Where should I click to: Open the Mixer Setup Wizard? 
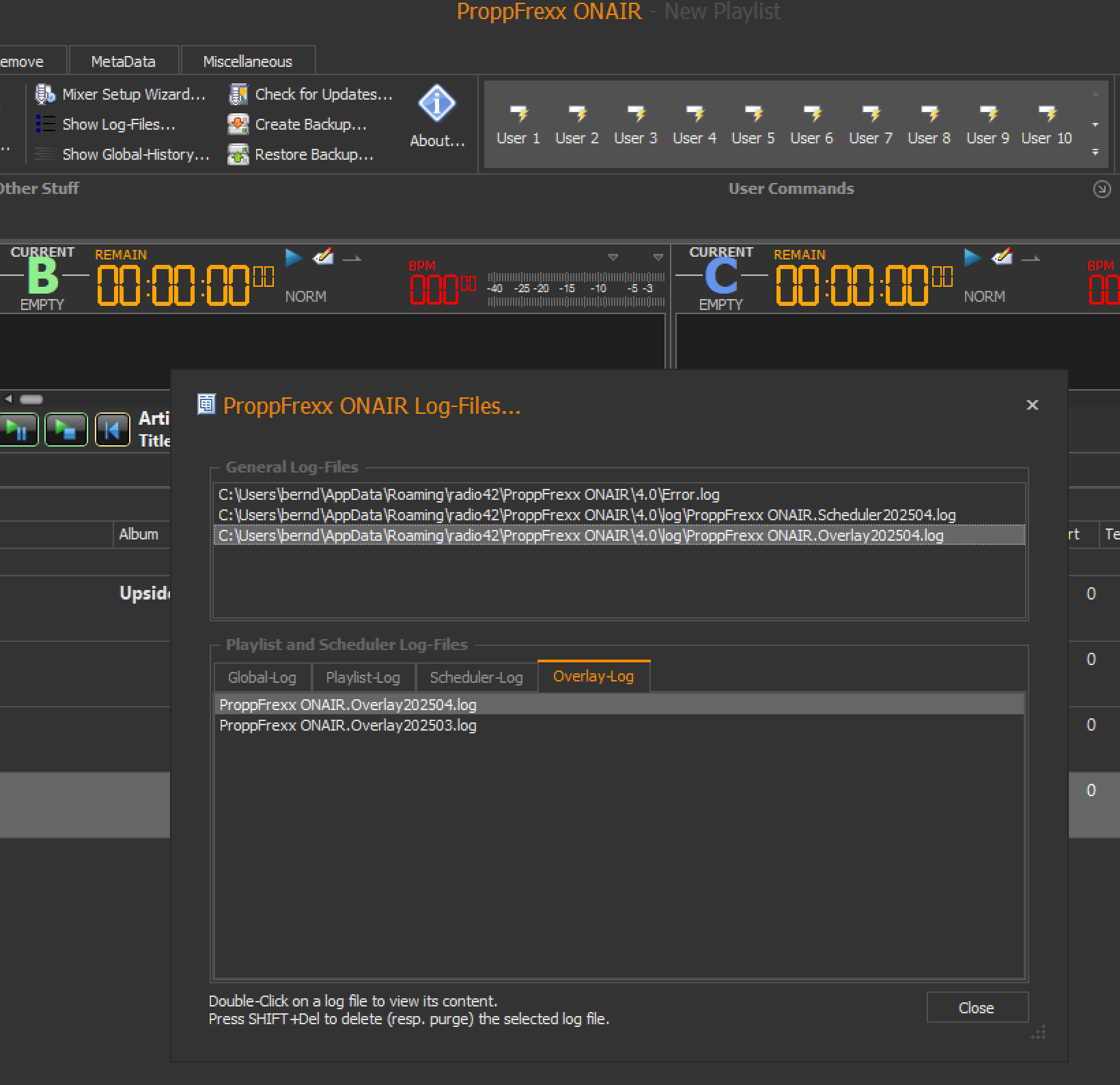[x=133, y=94]
